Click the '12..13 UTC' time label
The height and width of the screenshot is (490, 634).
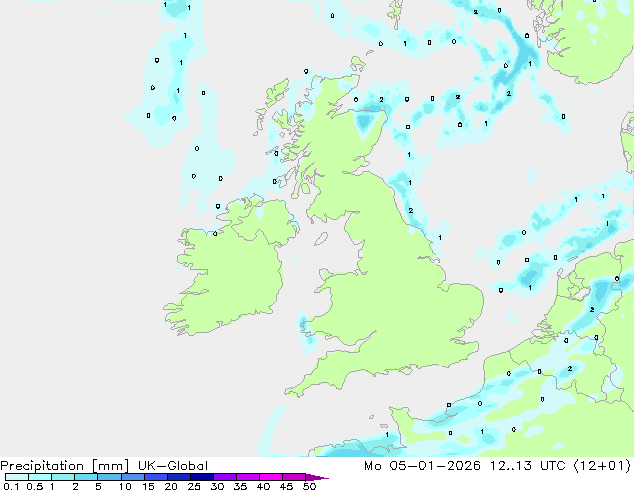click(x=527, y=466)
